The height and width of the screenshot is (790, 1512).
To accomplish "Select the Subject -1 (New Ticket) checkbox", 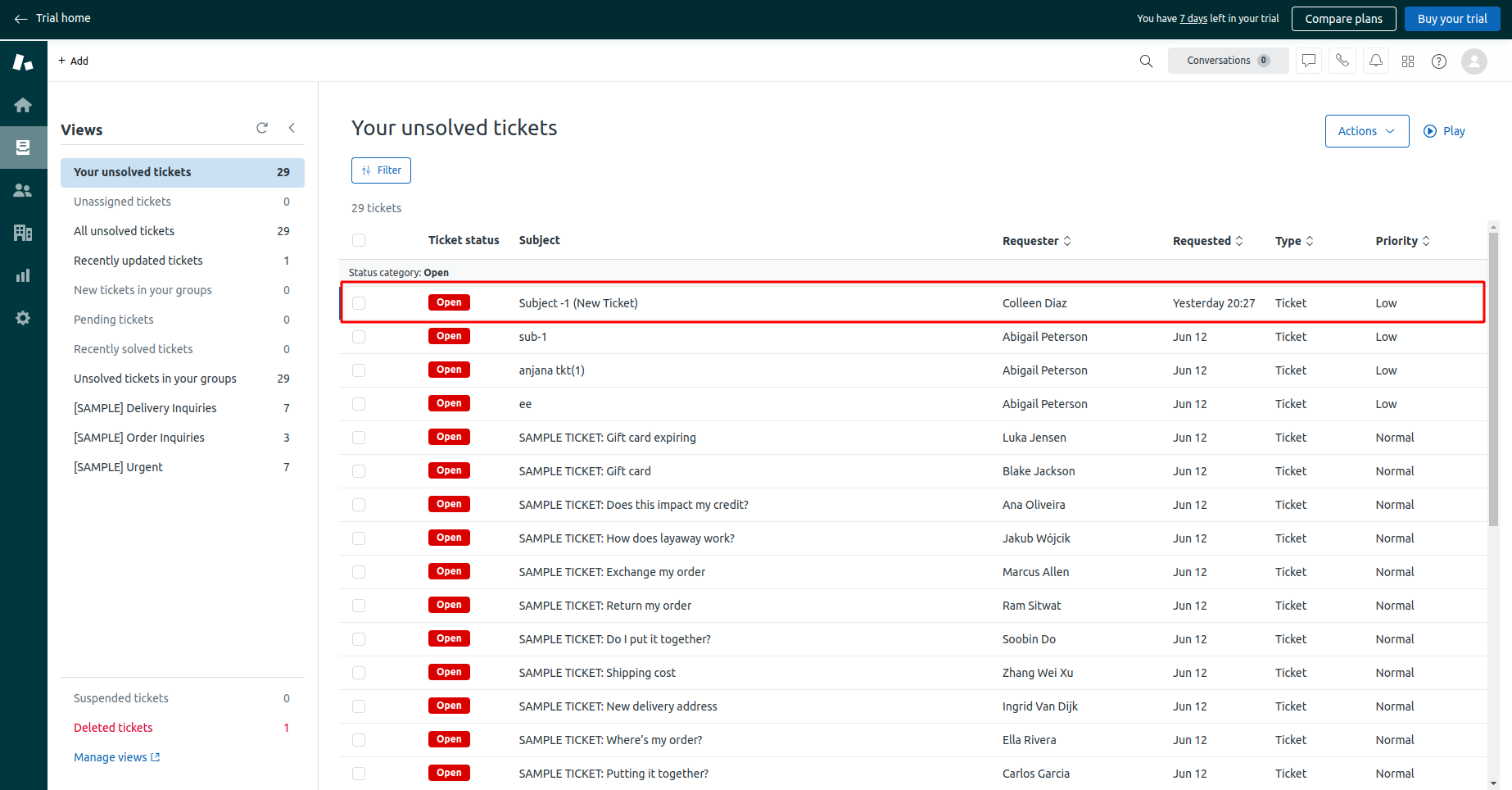I will [359, 303].
